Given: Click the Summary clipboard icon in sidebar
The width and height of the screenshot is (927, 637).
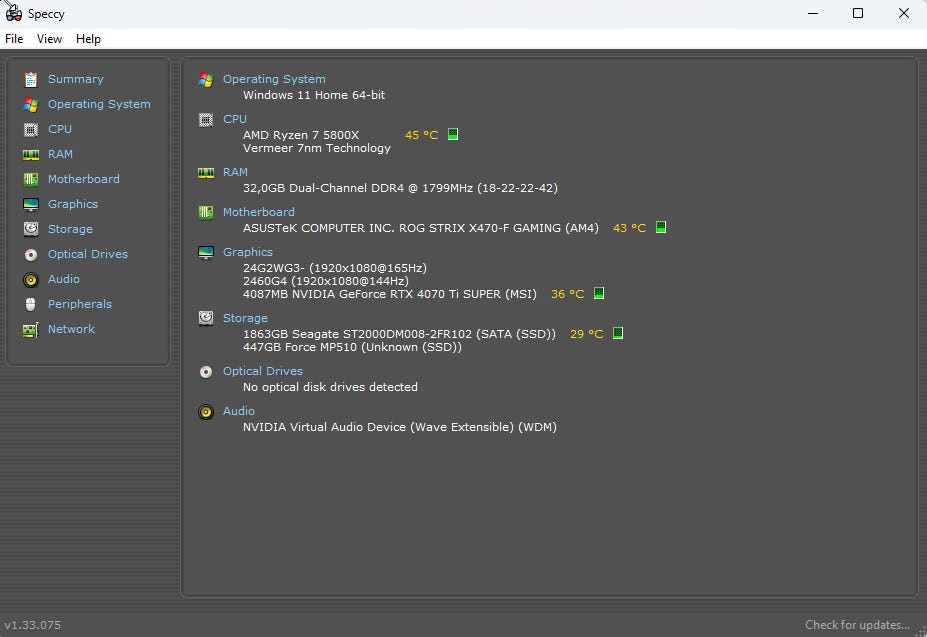Looking at the screenshot, I should (31, 79).
